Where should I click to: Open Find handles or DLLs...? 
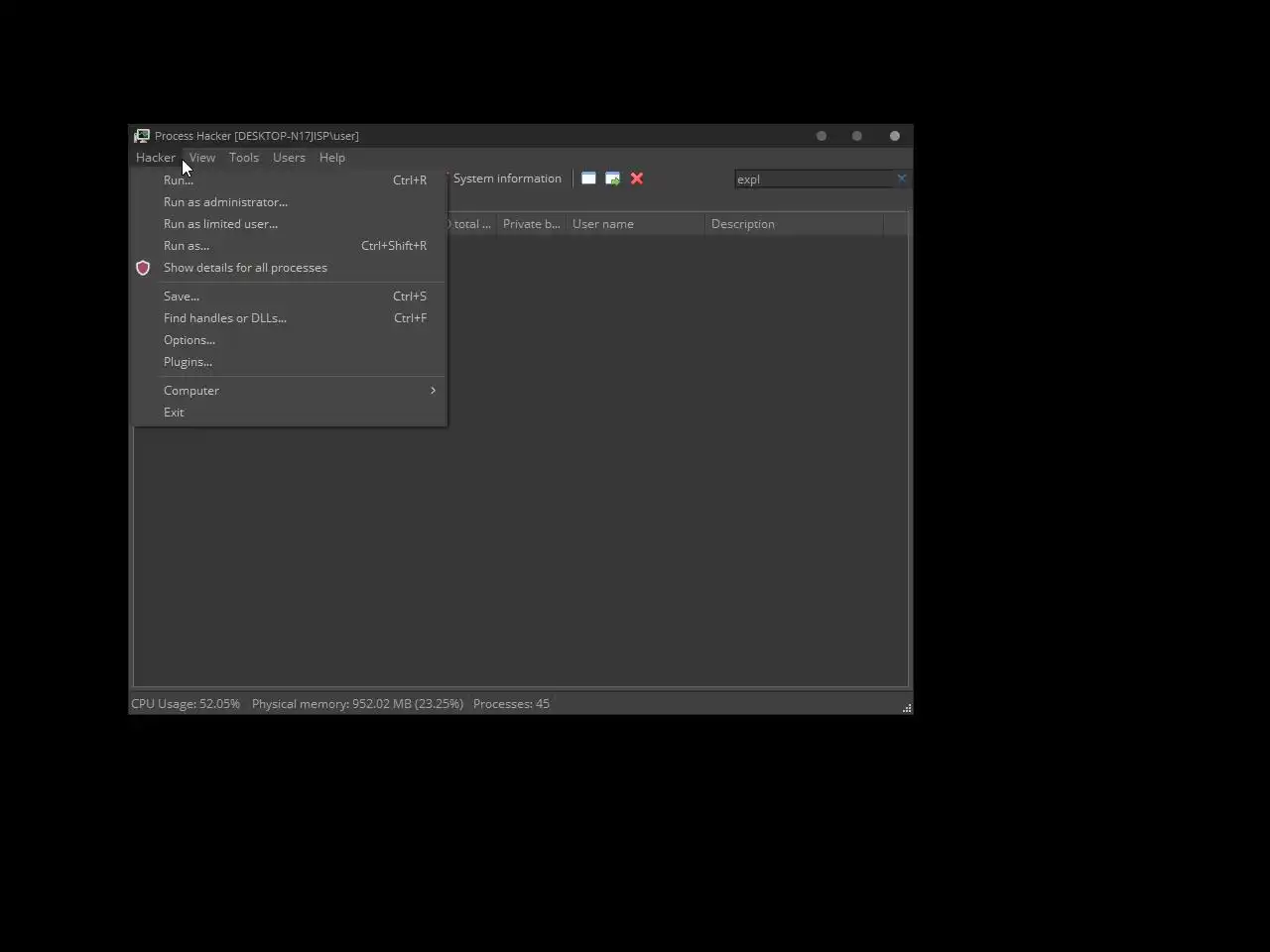(290, 318)
